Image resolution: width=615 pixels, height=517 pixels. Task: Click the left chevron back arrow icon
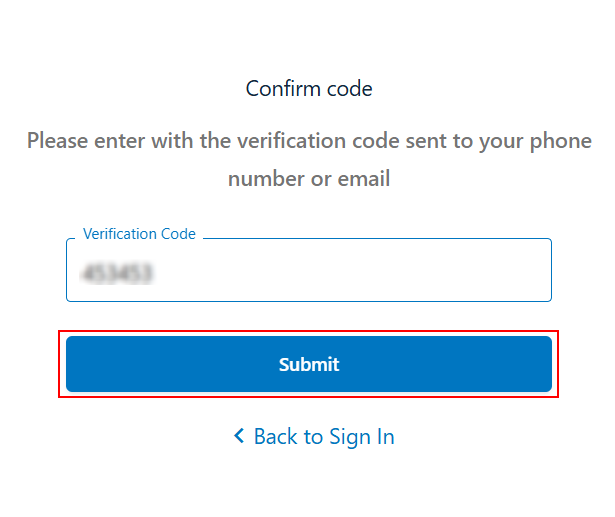pyautogui.click(x=239, y=436)
